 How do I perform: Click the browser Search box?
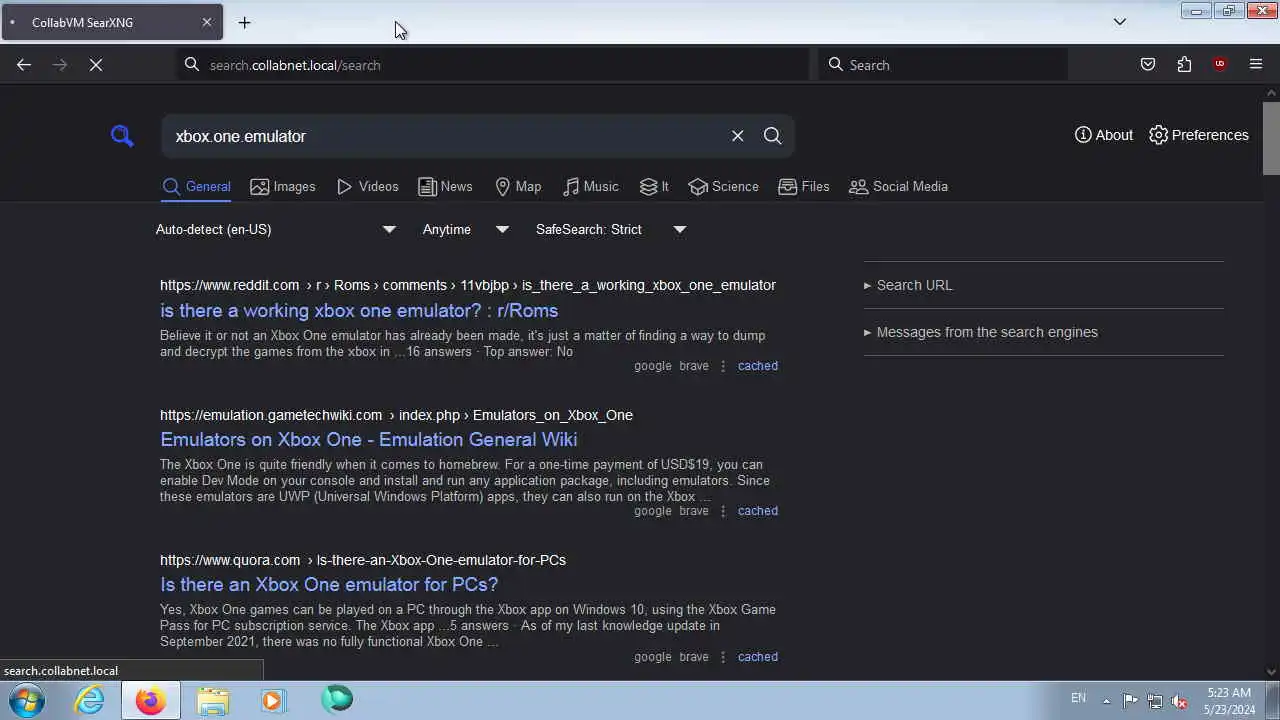coord(944,65)
